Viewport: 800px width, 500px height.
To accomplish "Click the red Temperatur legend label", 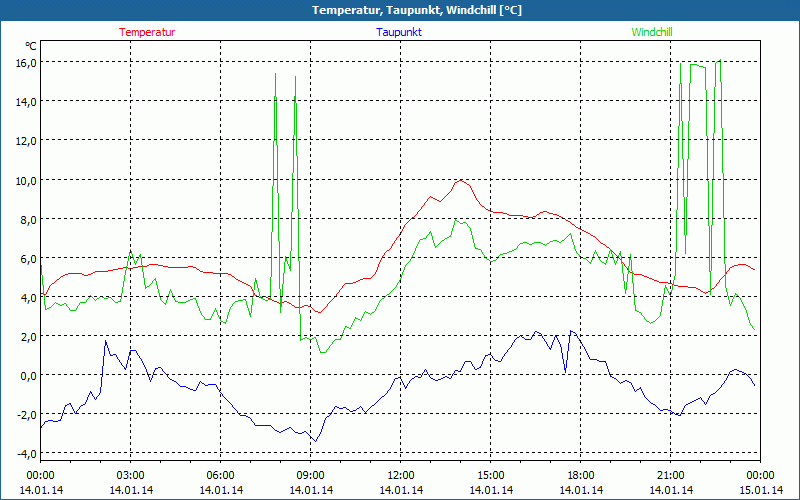I will point(147,32).
